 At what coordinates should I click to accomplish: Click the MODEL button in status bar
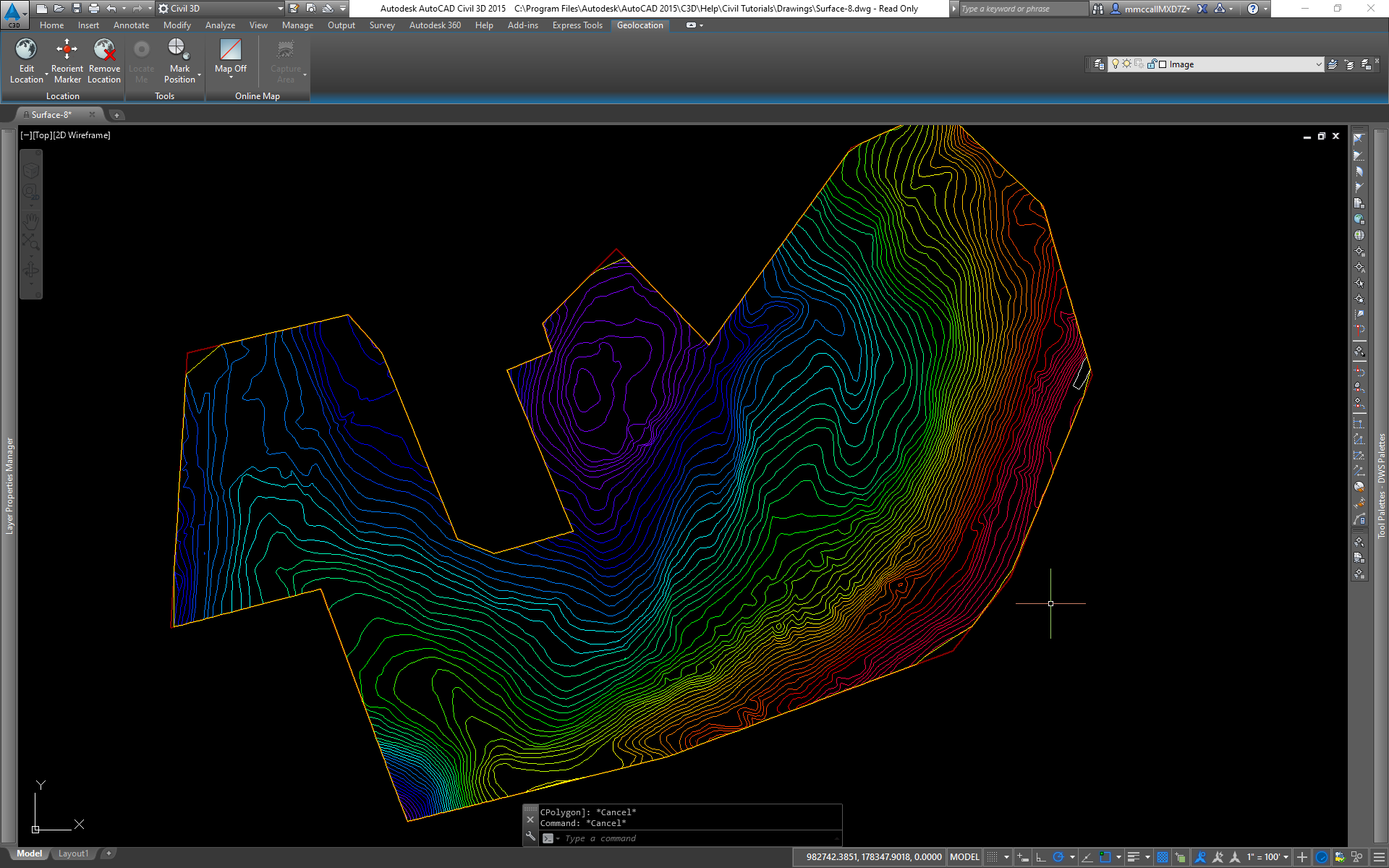point(964,857)
